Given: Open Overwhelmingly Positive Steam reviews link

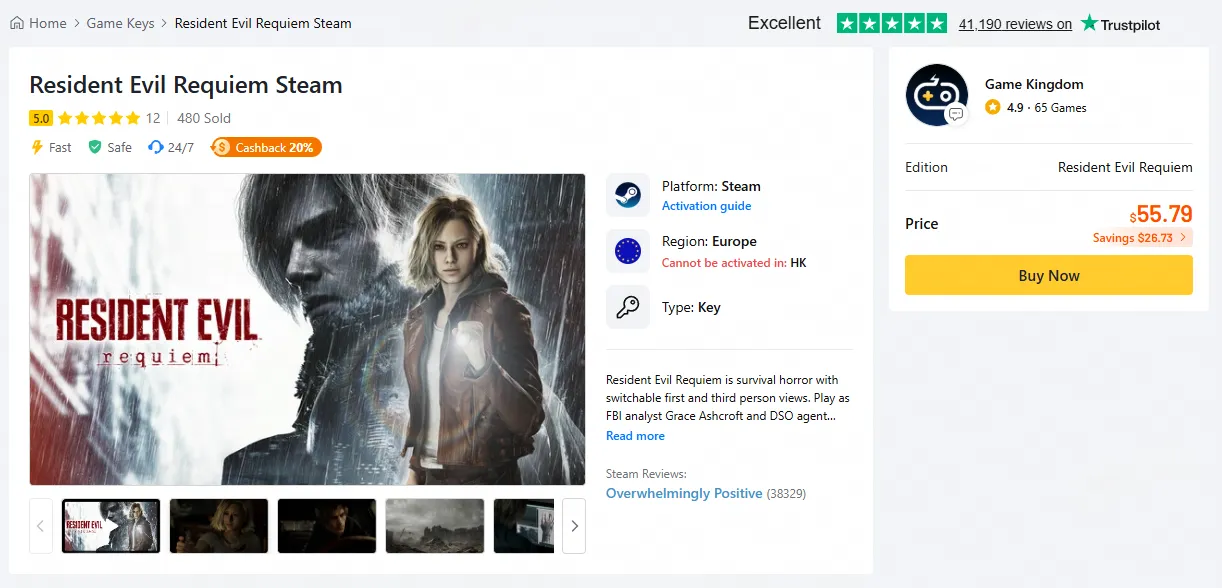Looking at the screenshot, I should pyautogui.click(x=684, y=493).
